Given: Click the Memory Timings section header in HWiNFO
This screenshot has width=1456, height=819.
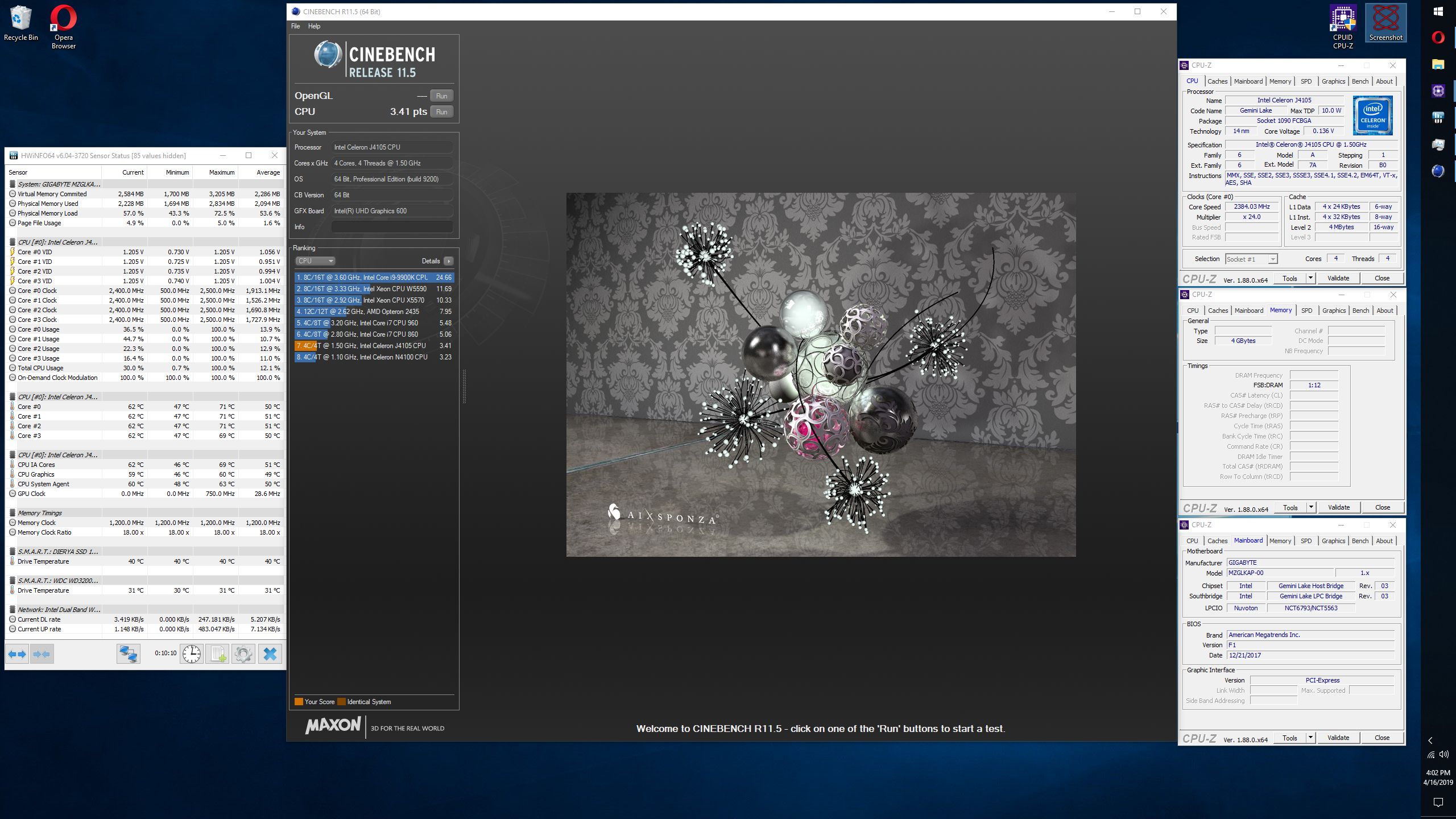Looking at the screenshot, I should click(x=145, y=513).
